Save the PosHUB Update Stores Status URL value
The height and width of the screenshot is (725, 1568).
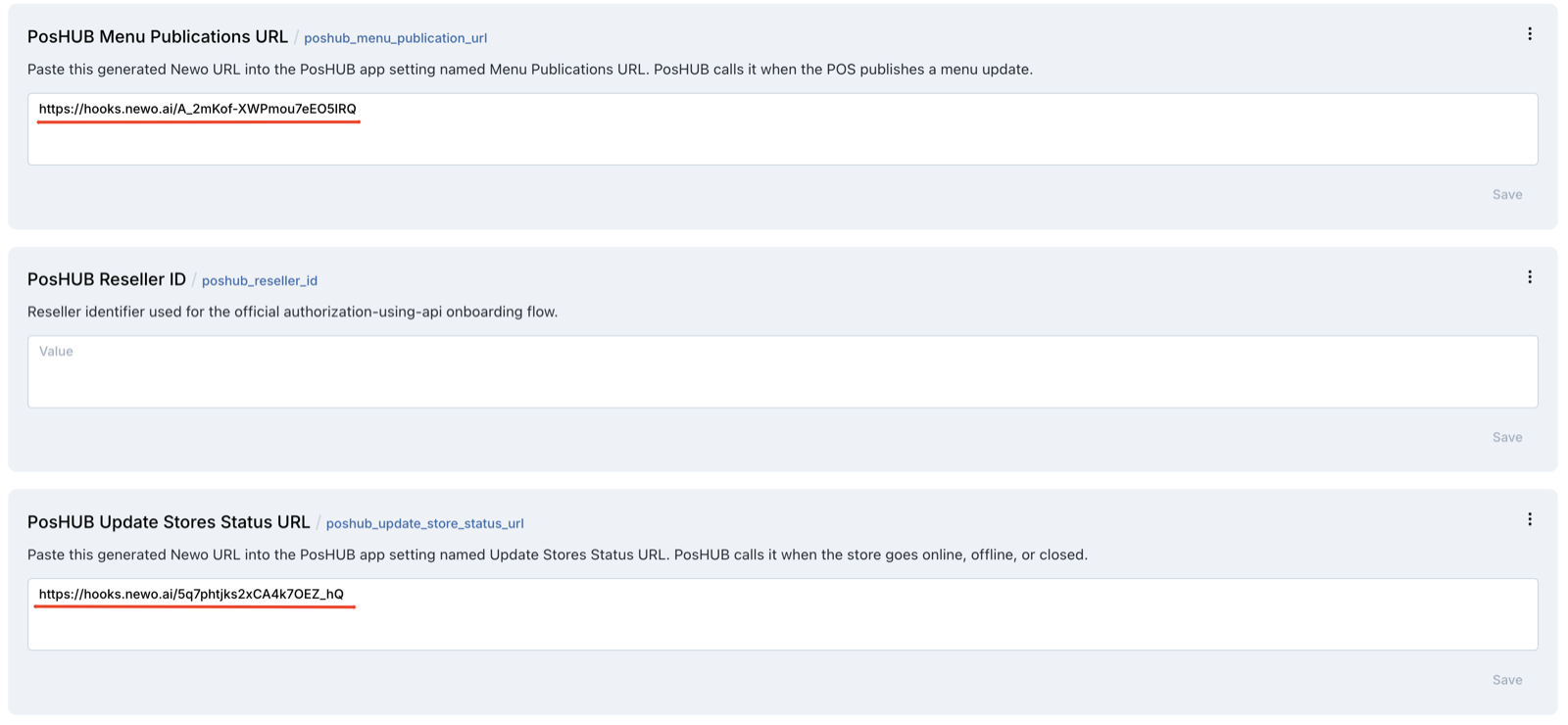click(1507, 680)
